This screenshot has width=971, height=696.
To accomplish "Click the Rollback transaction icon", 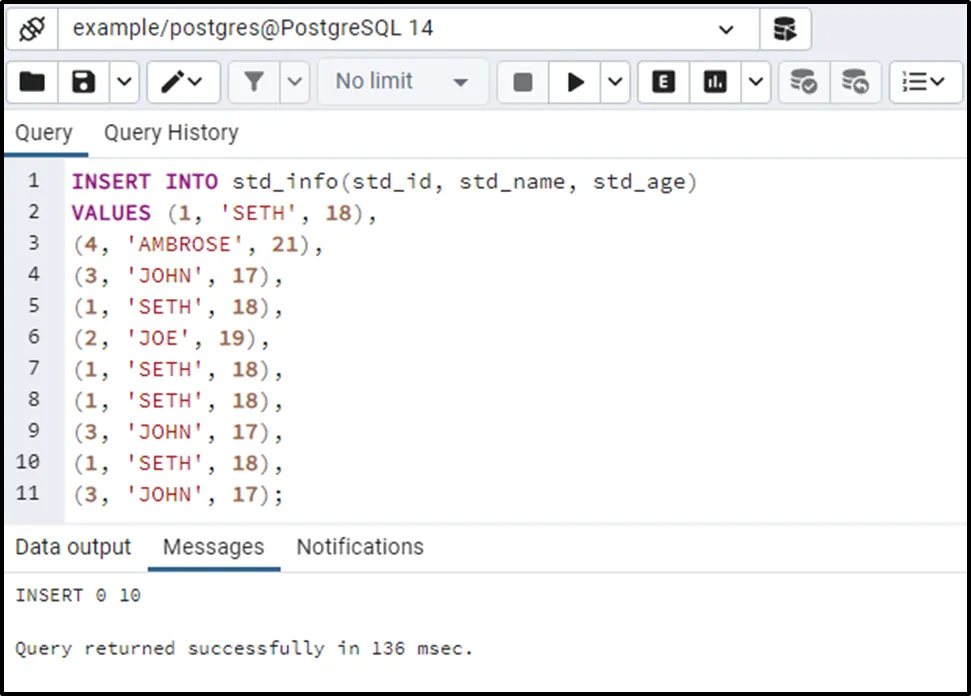I will click(855, 82).
